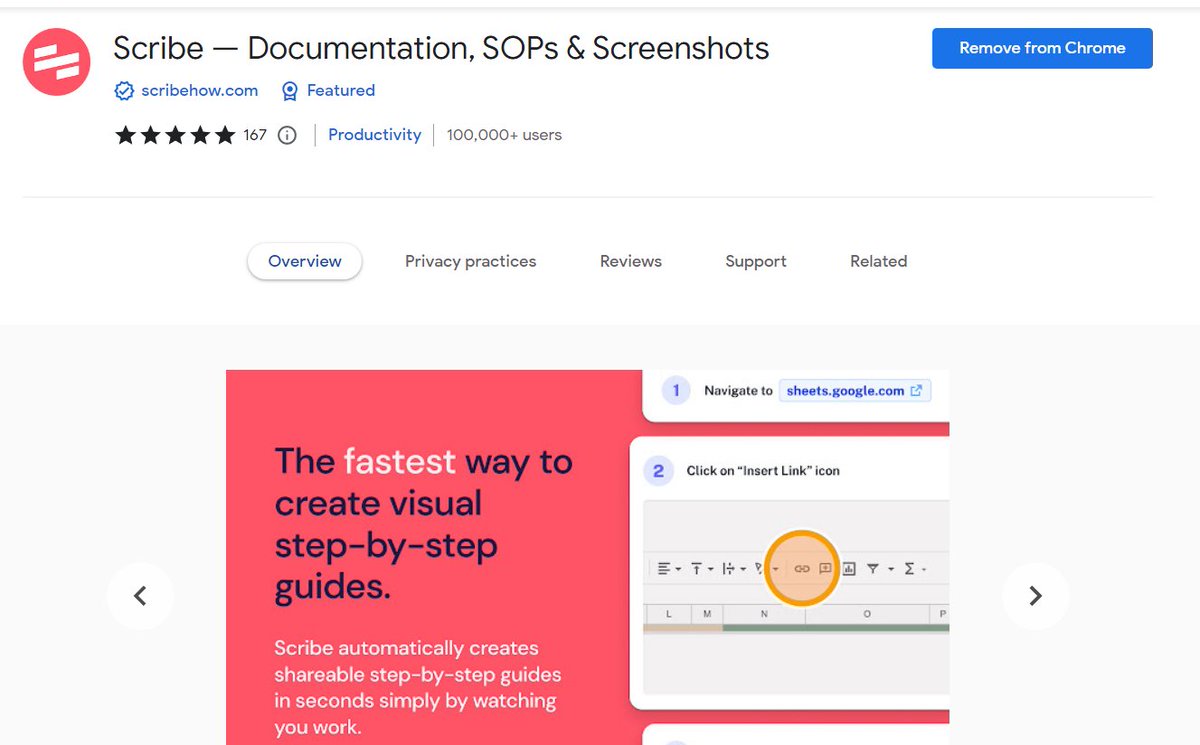Open the horizontal alignment dropdown arrow
This screenshot has width=1200, height=745.
pos(678,568)
